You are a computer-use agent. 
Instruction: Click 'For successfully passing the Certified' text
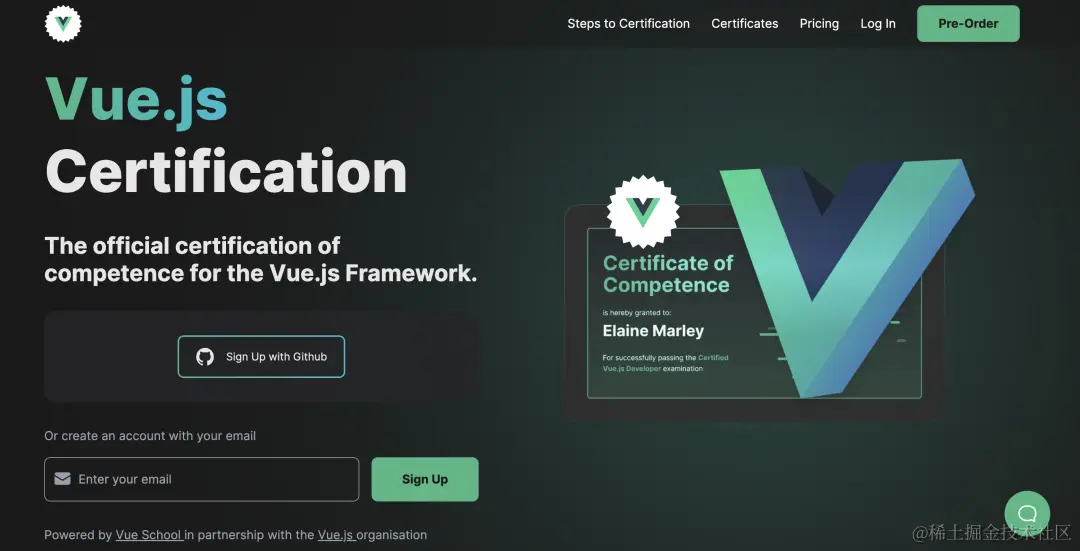[x=665, y=357]
